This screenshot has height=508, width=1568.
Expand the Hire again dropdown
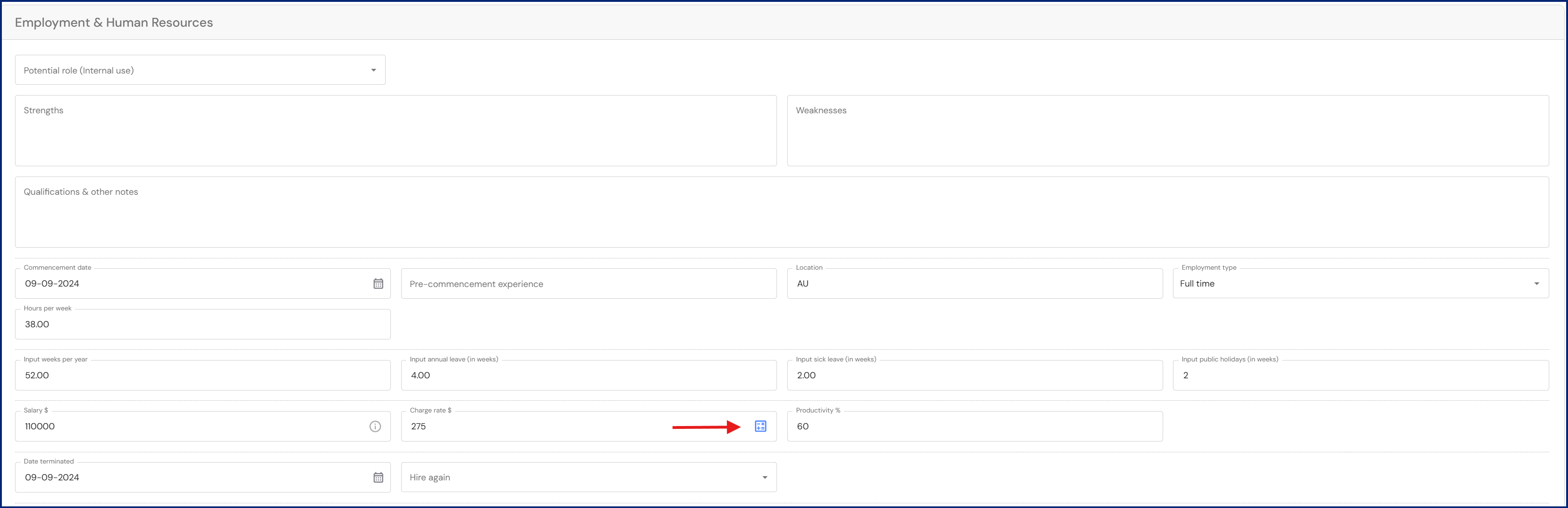tap(764, 478)
